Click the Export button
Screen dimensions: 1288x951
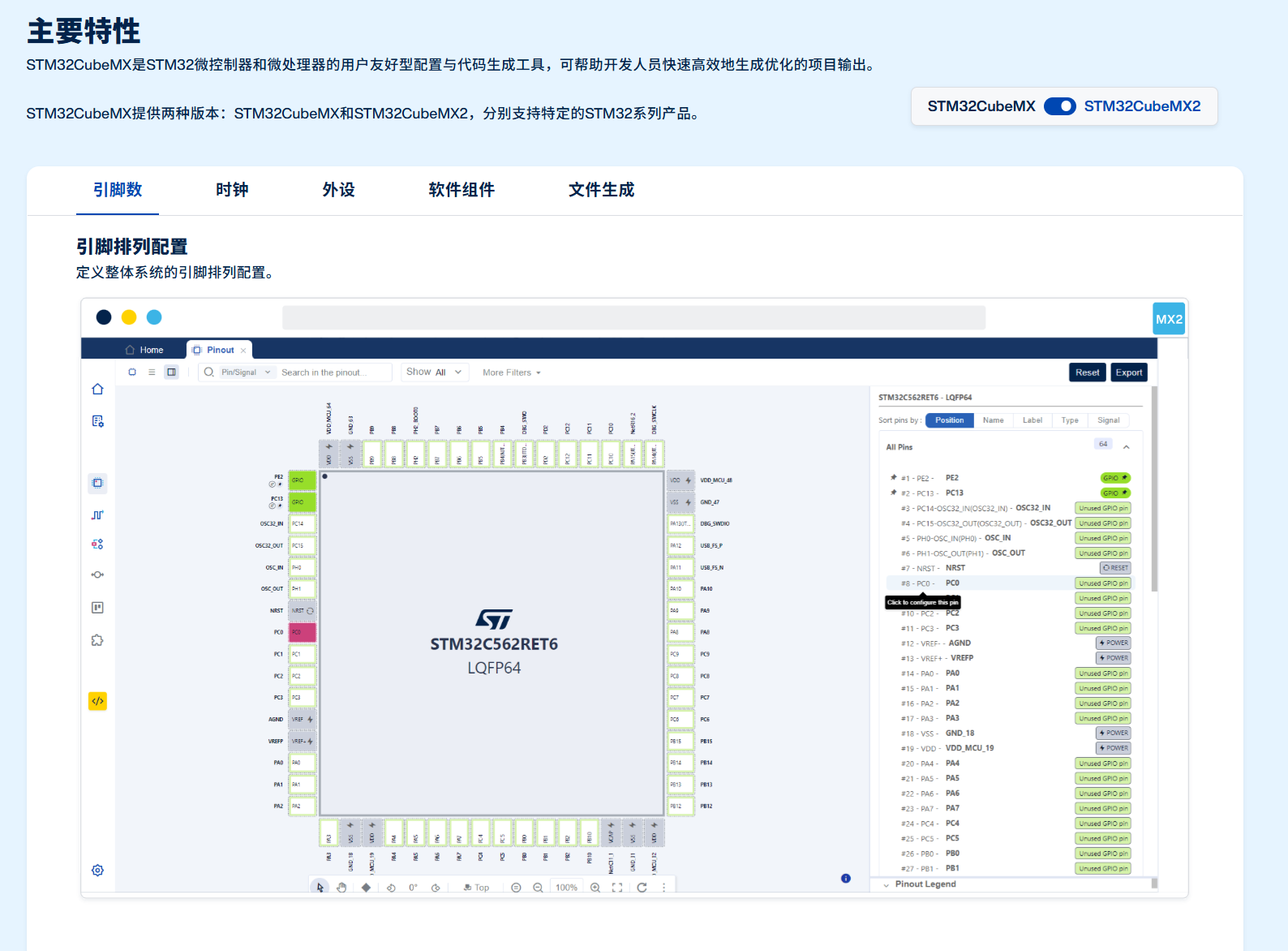coord(1128,372)
